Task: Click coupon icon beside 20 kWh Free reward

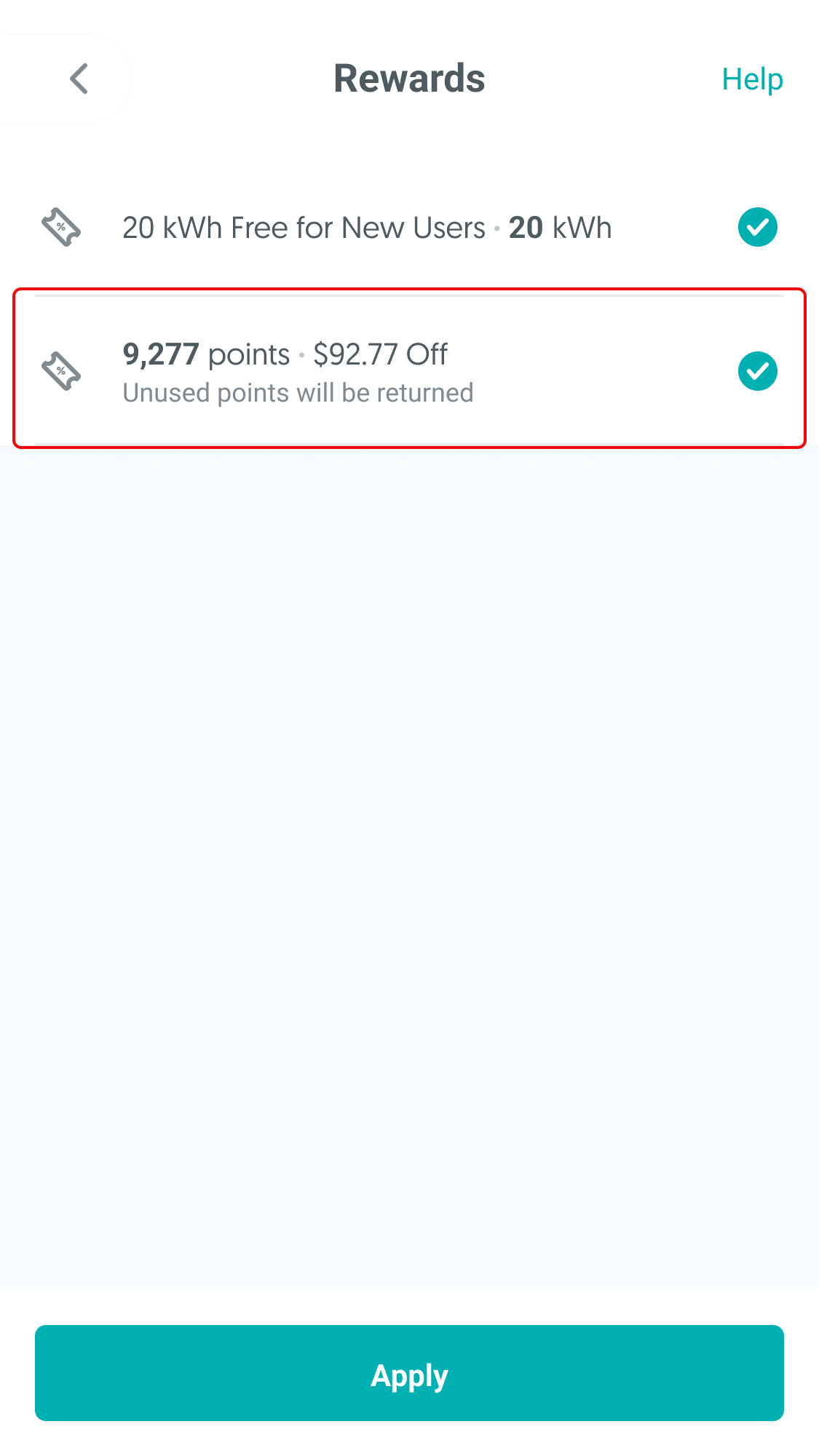Action: click(x=61, y=228)
